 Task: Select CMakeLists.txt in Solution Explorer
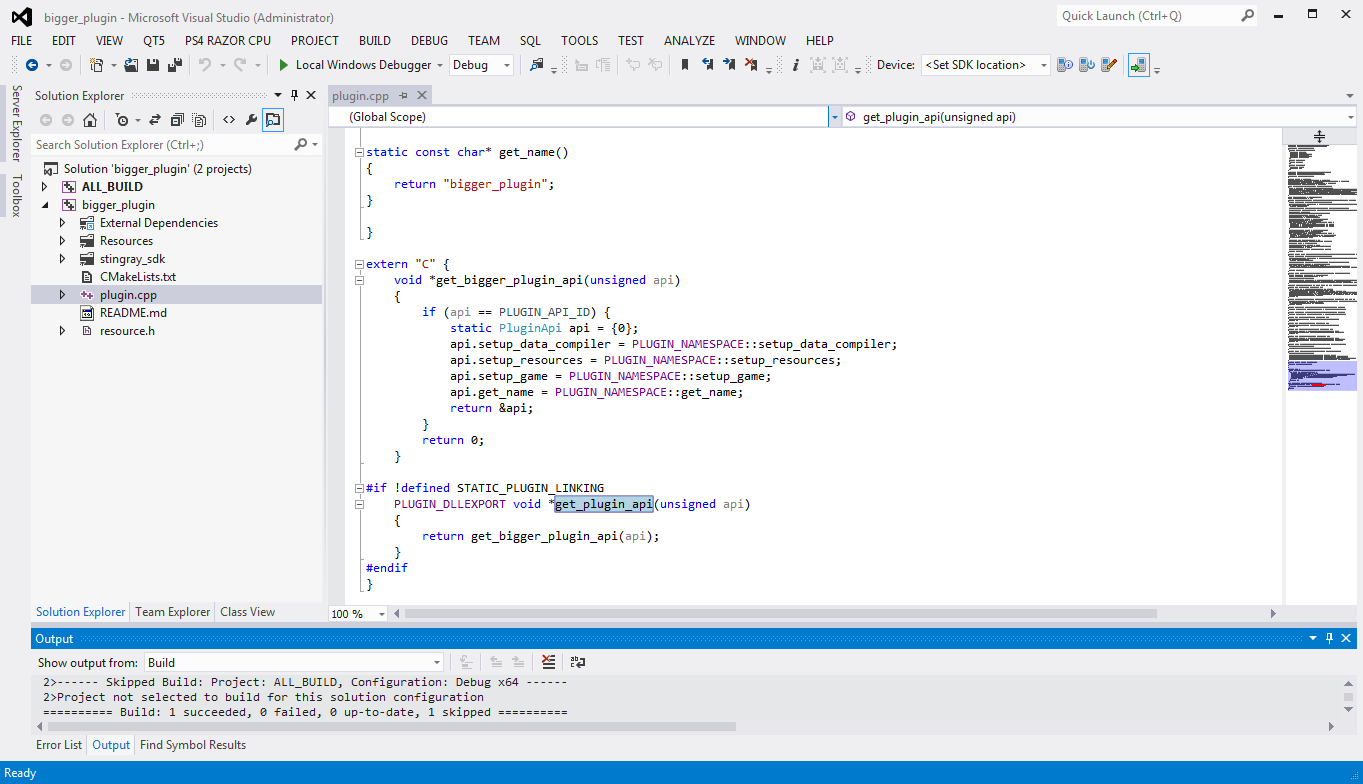click(x=138, y=277)
